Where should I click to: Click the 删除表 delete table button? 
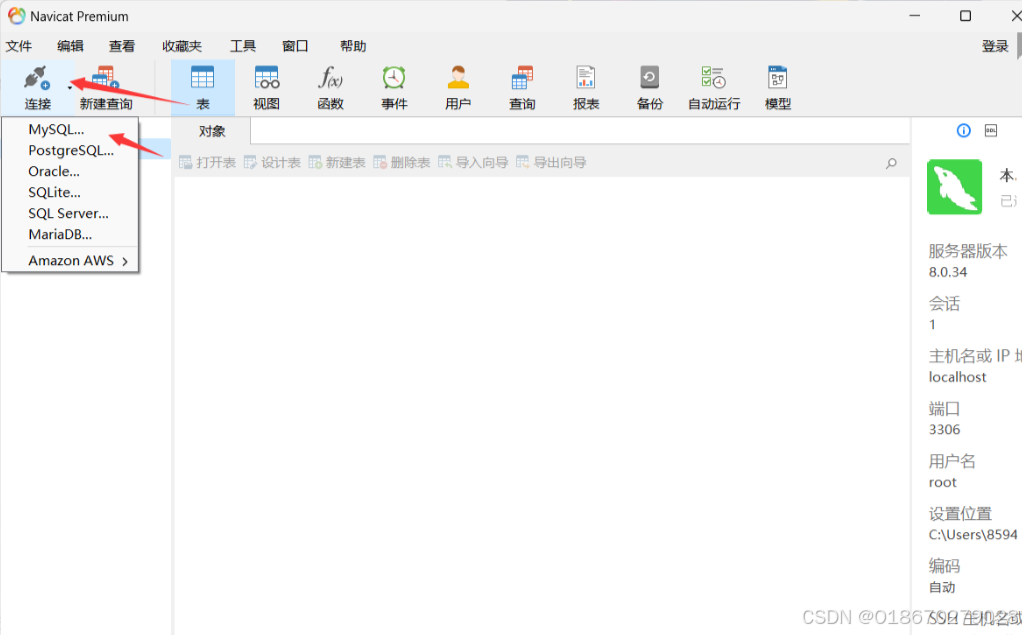[402, 162]
